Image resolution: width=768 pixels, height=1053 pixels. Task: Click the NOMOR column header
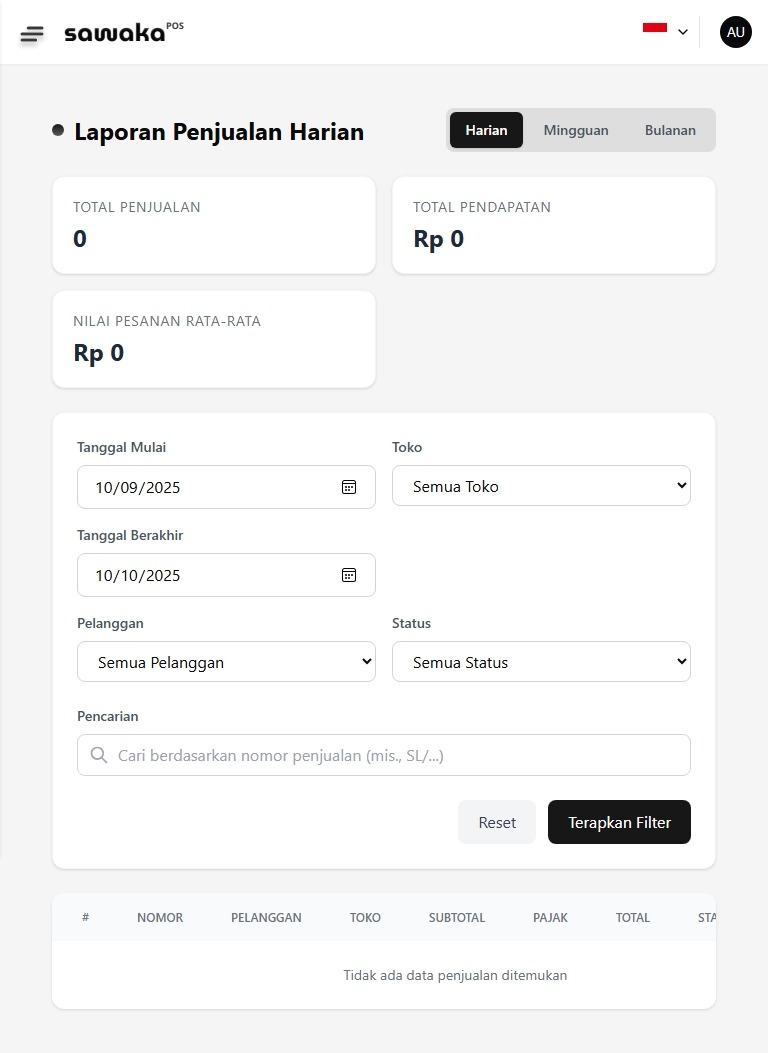tap(160, 918)
